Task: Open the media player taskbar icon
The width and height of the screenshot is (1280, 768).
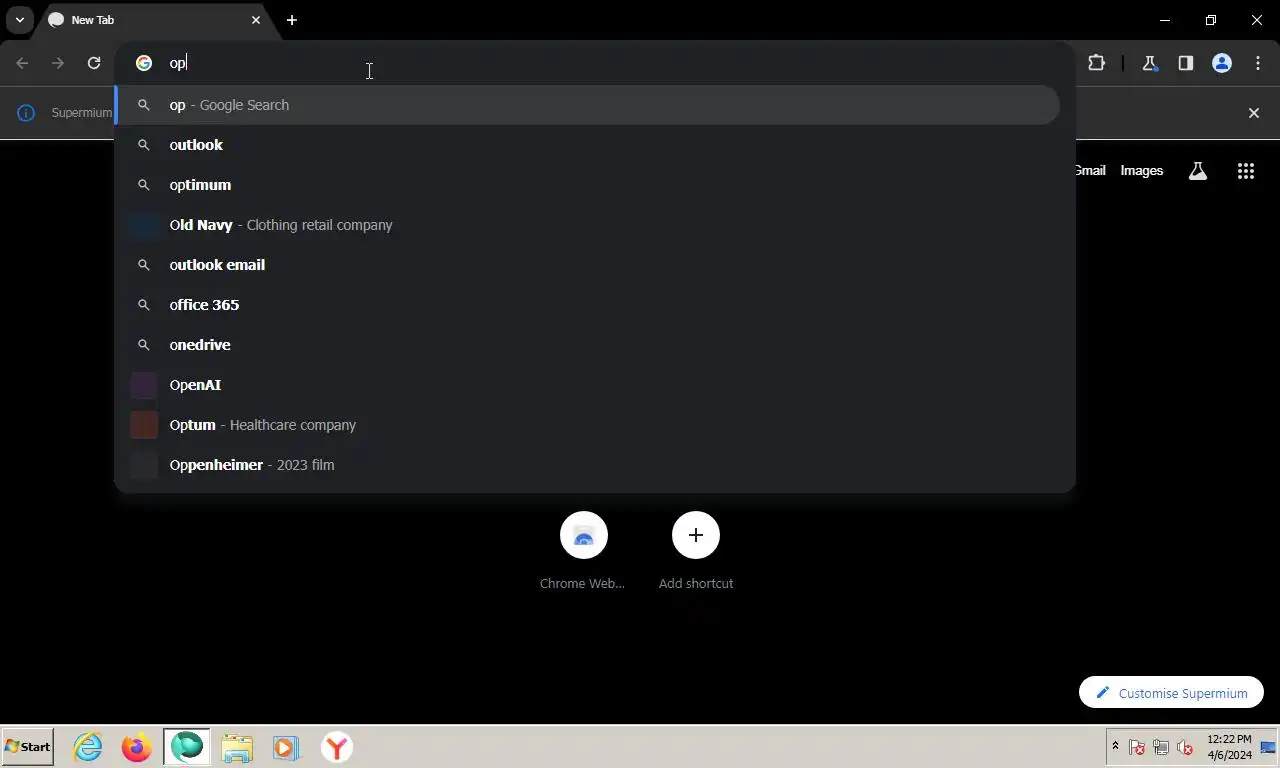Action: (x=285, y=747)
